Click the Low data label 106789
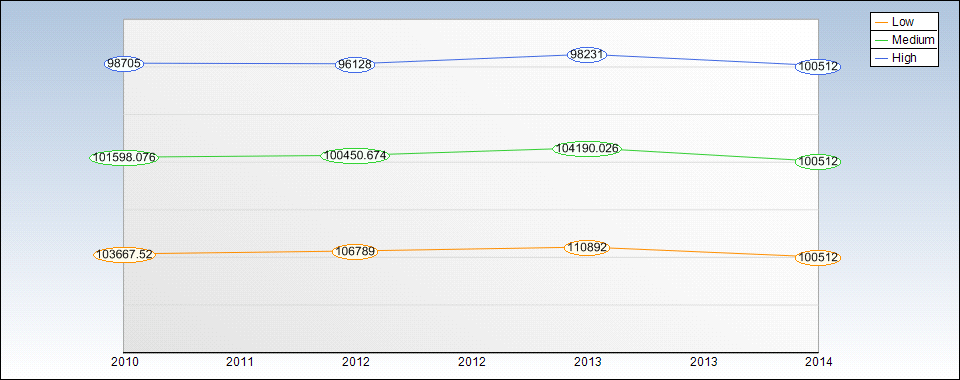The height and width of the screenshot is (380, 960). tap(355, 252)
